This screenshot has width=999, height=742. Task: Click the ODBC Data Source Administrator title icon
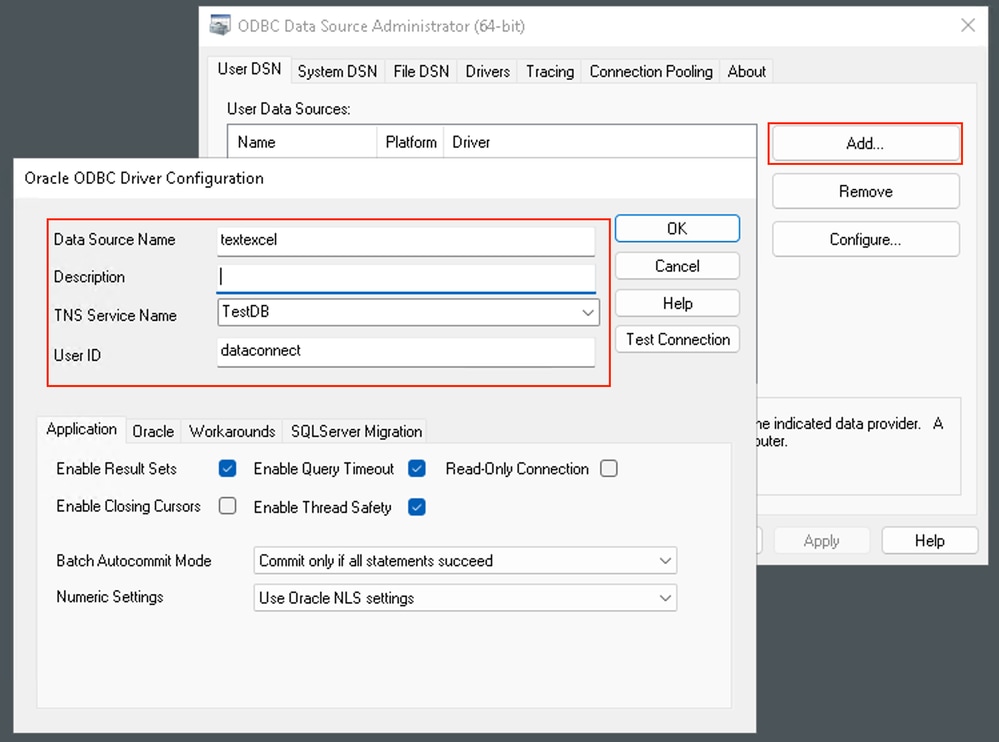(220, 25)
